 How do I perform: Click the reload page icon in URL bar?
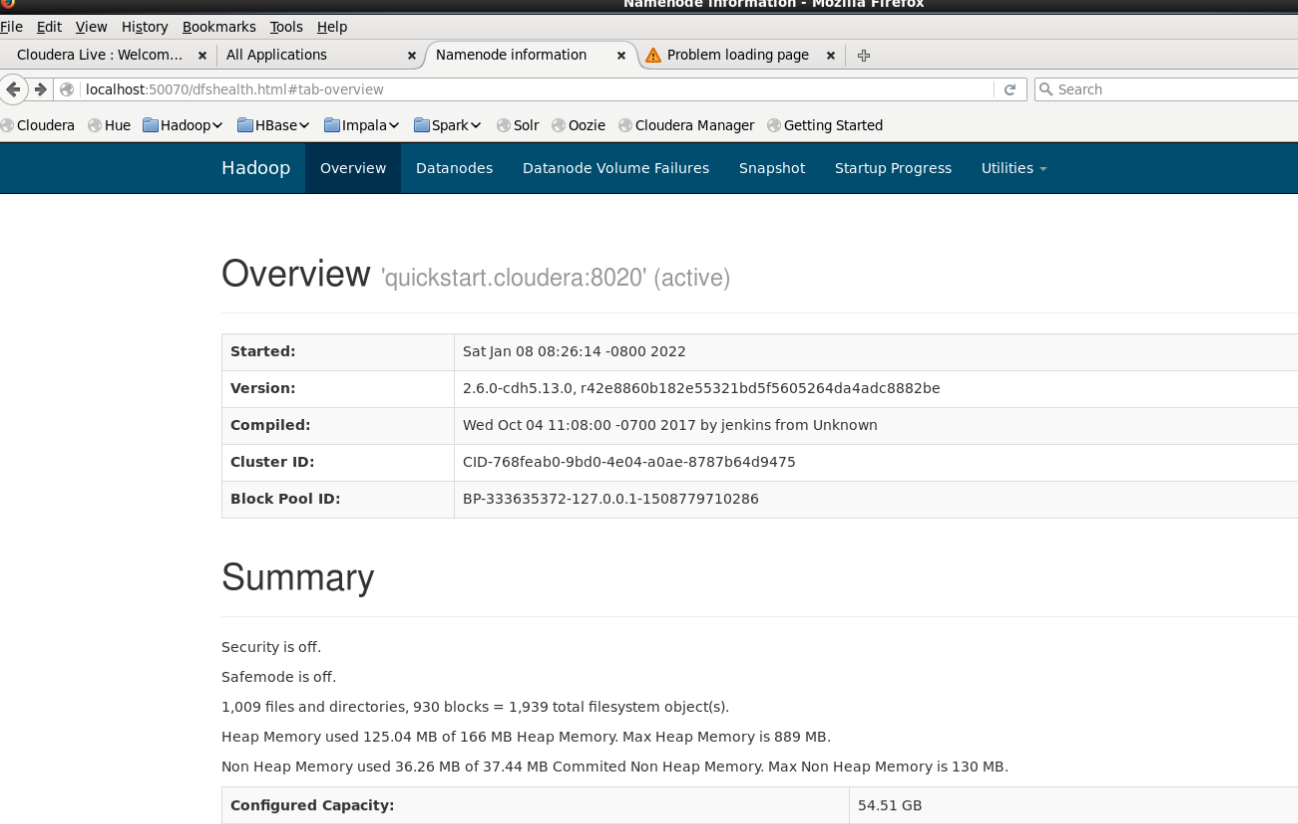pyautogui.click(x=1009, y=89)
